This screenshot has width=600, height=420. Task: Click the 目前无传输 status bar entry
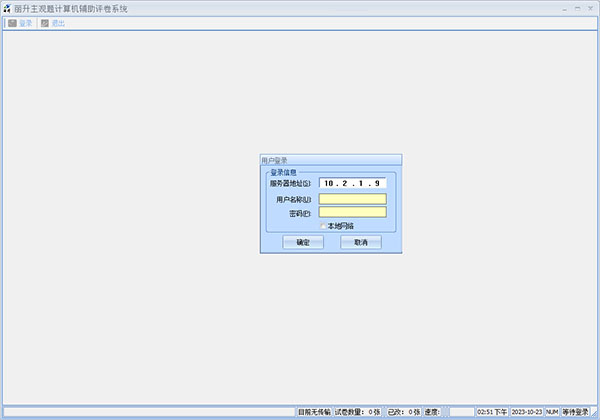314,412
